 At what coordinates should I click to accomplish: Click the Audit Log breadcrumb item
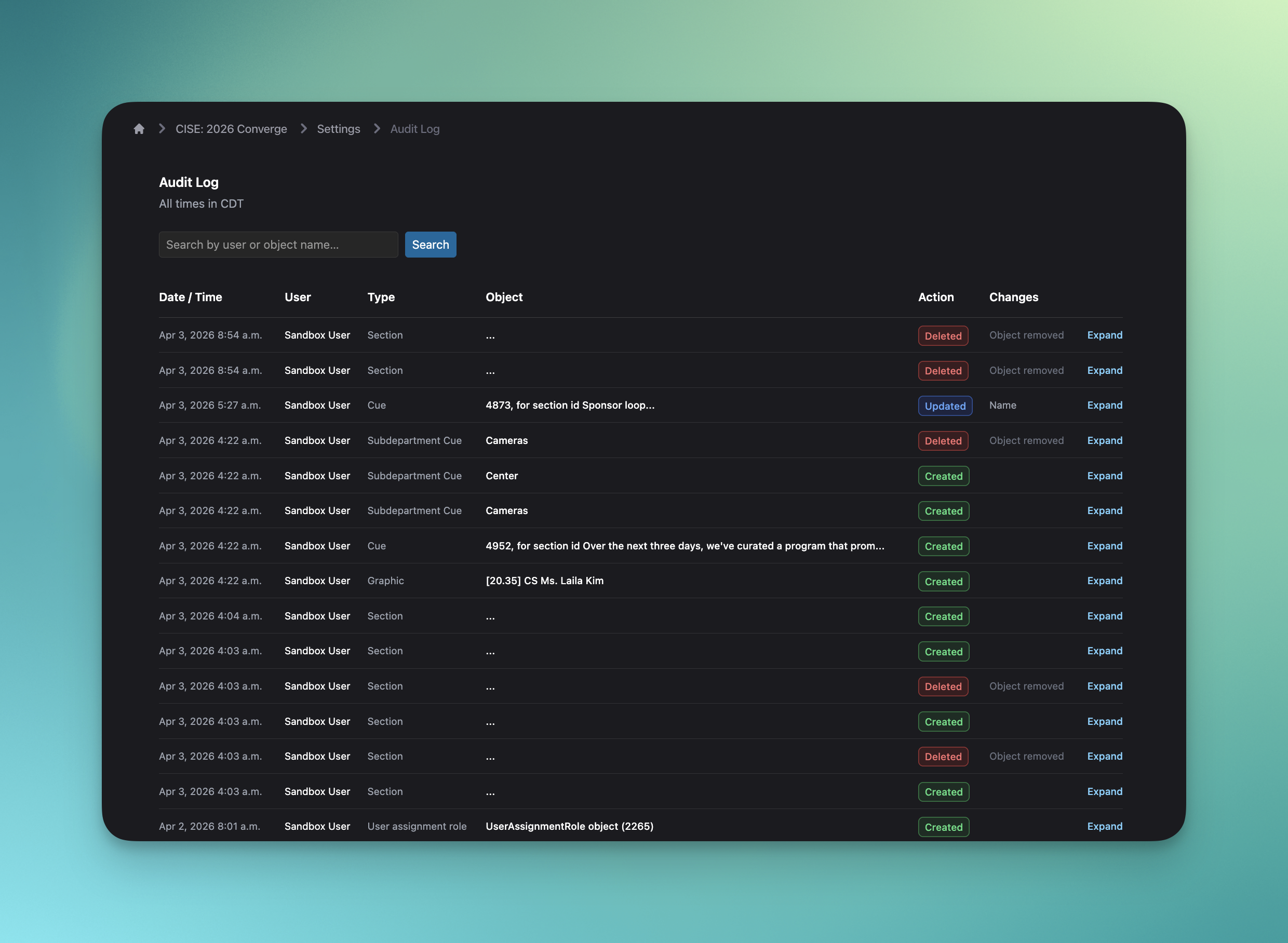point(414,129)
